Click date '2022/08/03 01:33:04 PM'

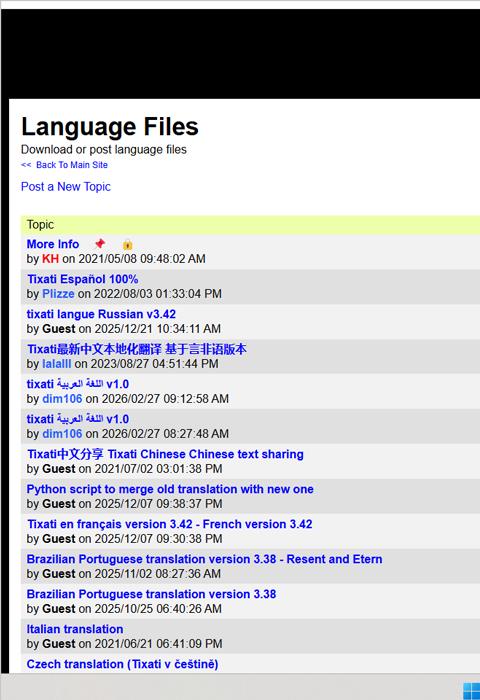coord(158,294)
